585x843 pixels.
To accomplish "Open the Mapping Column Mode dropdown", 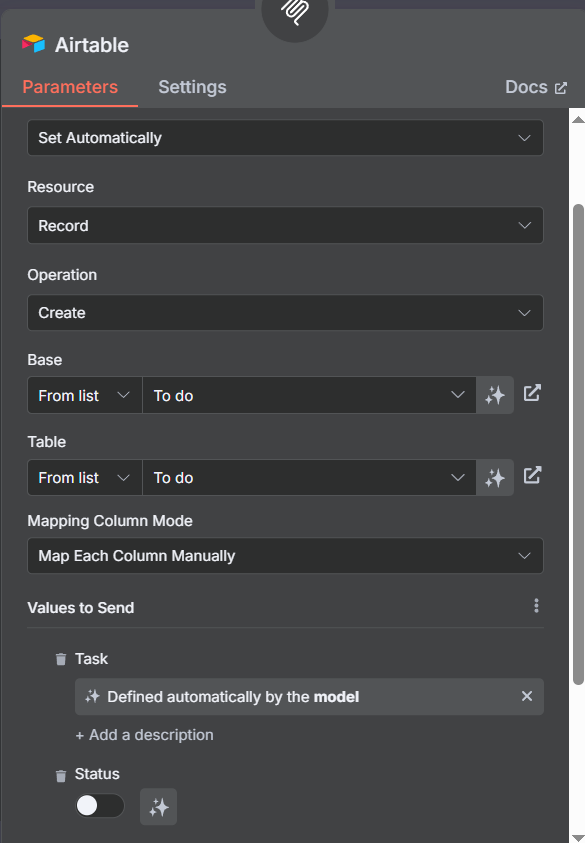I will click(x=286, y=556).
